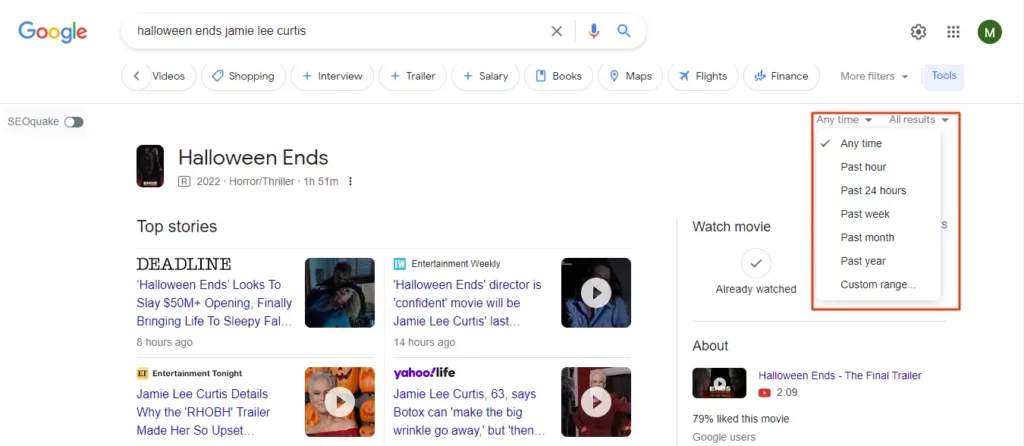Image resolution: width=1024 pixels, height=446 pixels.
Task: Toggle the SEOquake switch
Action: (x=74, y=122)
